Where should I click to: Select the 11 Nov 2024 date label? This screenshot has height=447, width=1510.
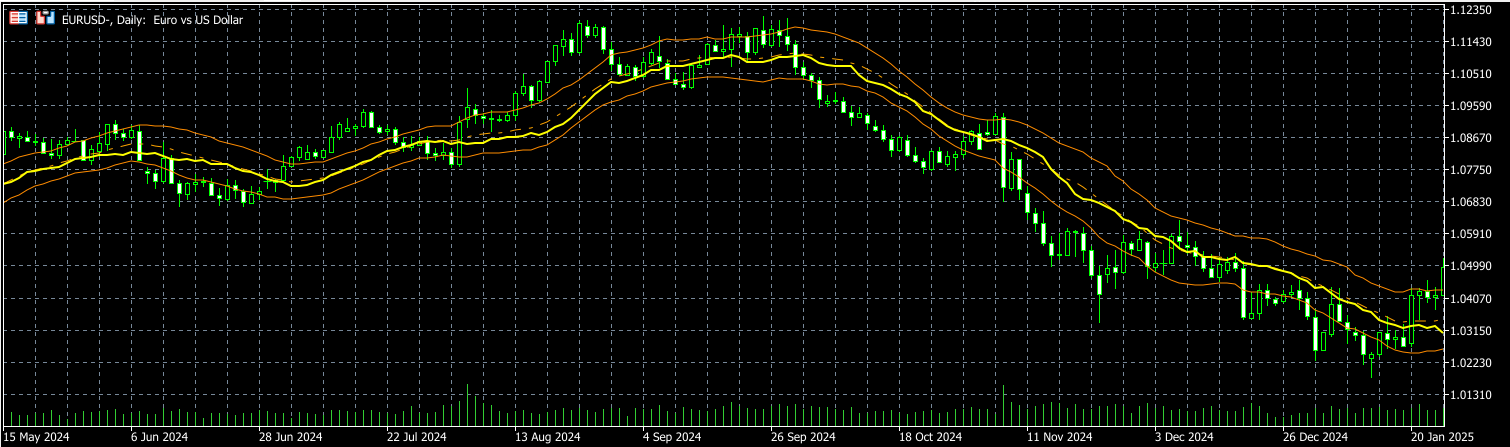coord(1060,438)
